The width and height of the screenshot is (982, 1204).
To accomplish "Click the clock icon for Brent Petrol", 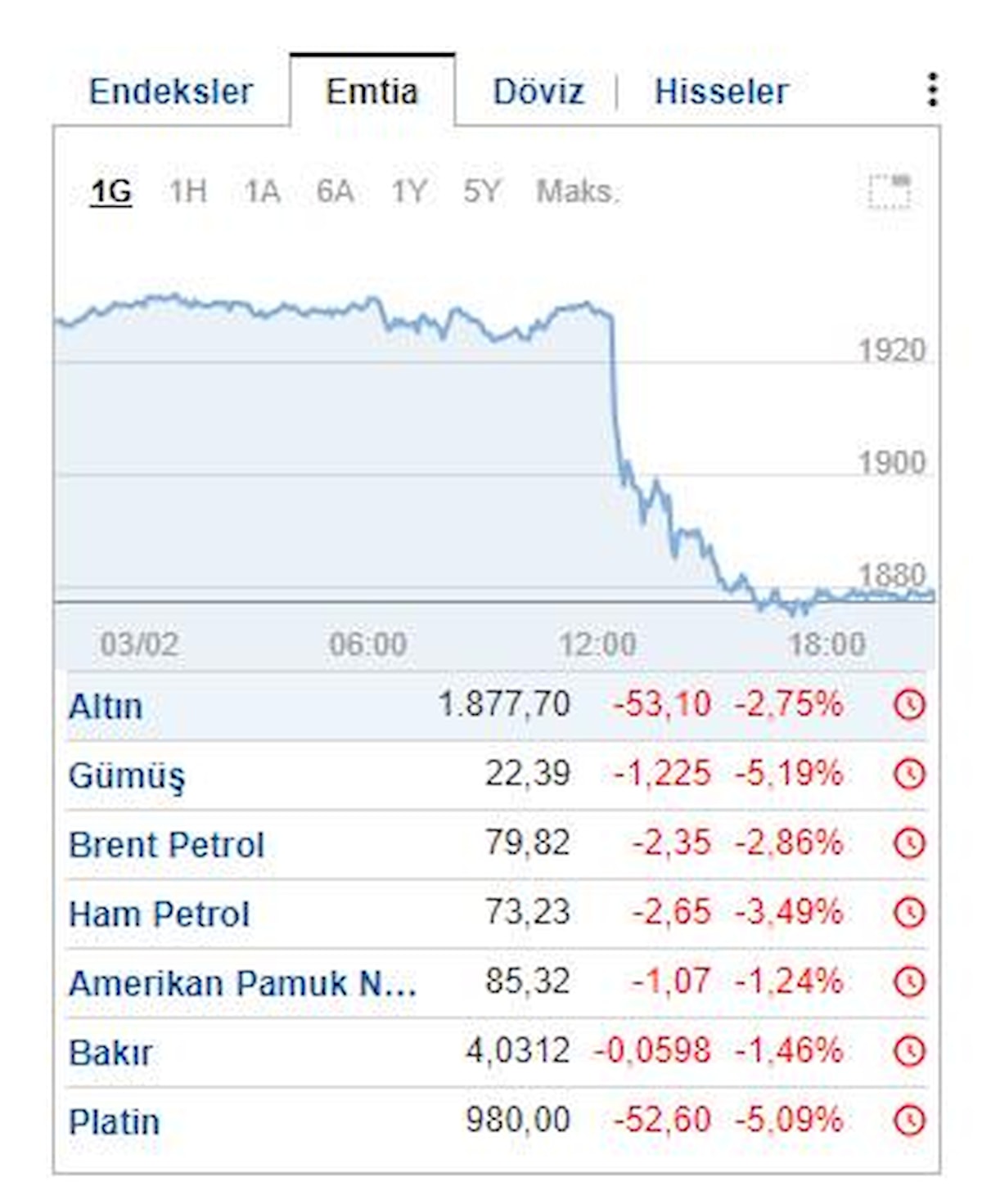I will [909, 843].
